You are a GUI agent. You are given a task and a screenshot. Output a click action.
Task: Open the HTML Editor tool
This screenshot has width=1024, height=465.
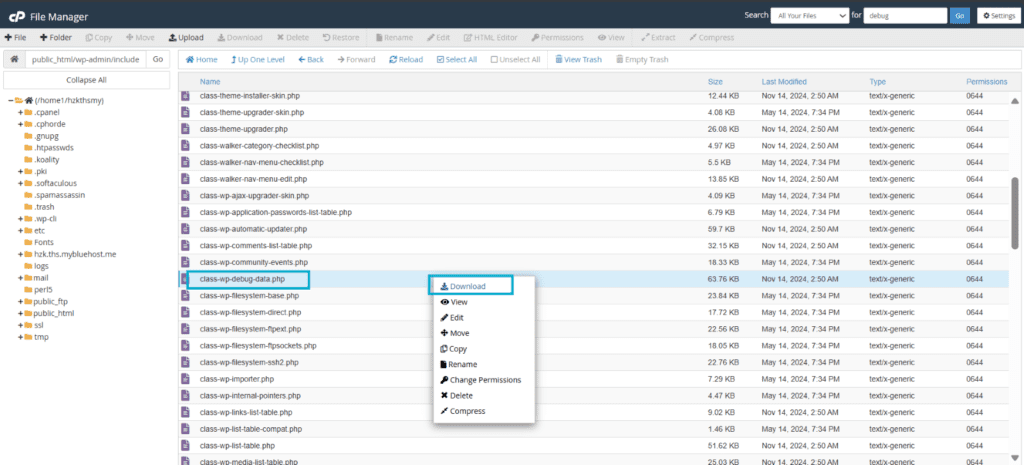pos(490,38)
